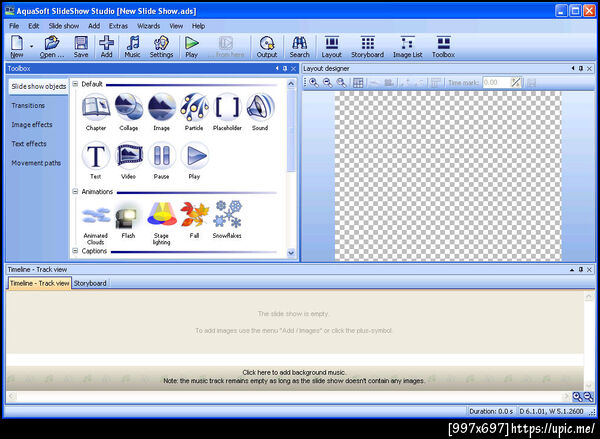Toggle the grid in Layout designer
The image size is (600, 439).
pyautogui.click(x=358, y=82)
